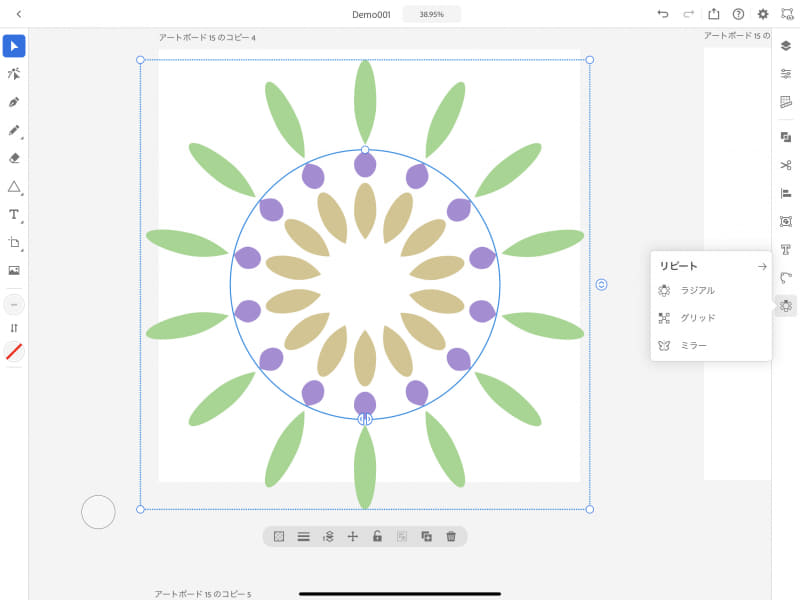Select the Pen tool
The height and width of the screenshot is (600, 800).
tap(14, 102)
